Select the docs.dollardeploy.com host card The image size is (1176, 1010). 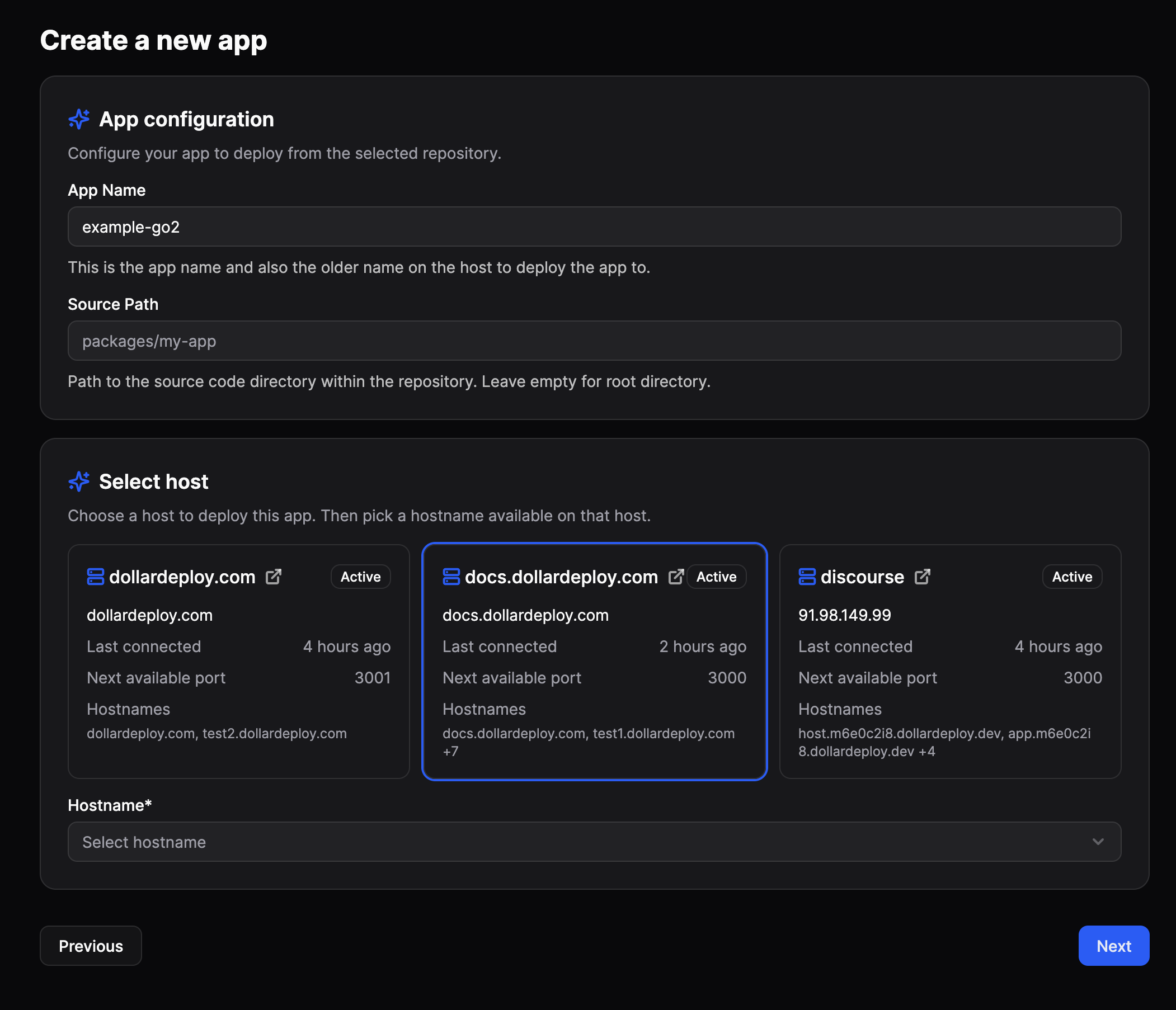(x=594, y=669)
